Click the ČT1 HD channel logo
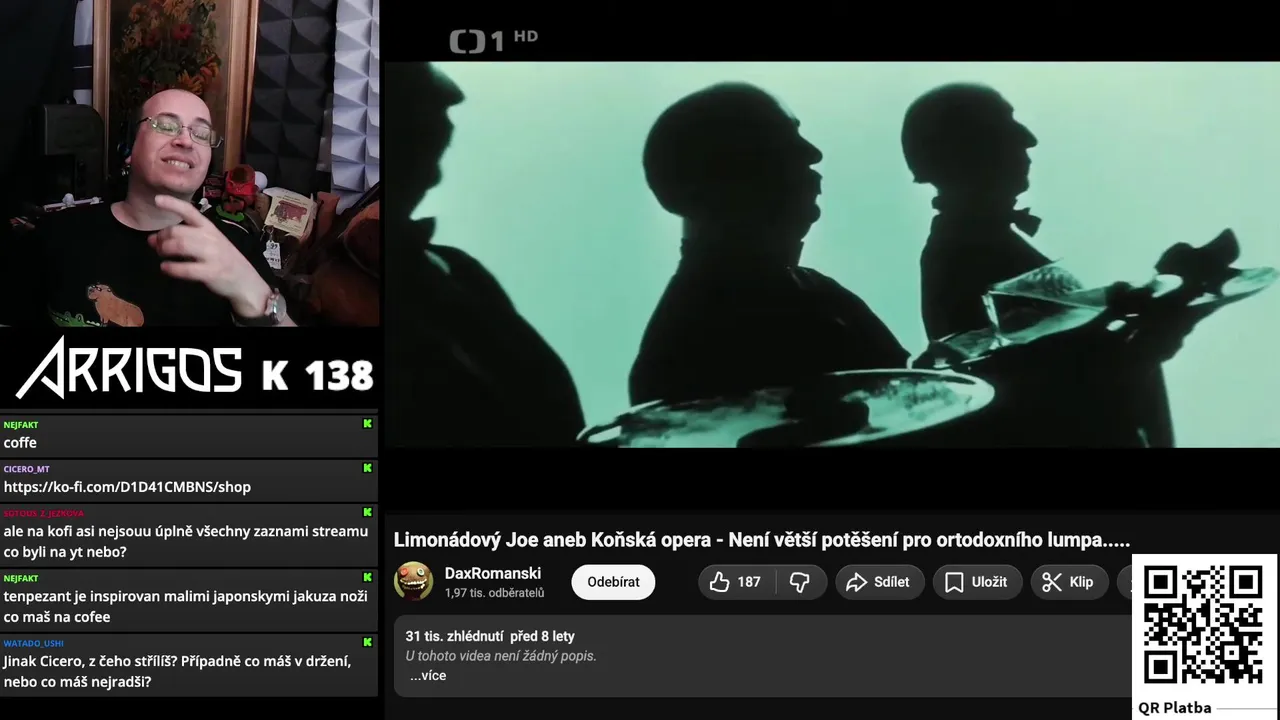 (x=493, y=40)
